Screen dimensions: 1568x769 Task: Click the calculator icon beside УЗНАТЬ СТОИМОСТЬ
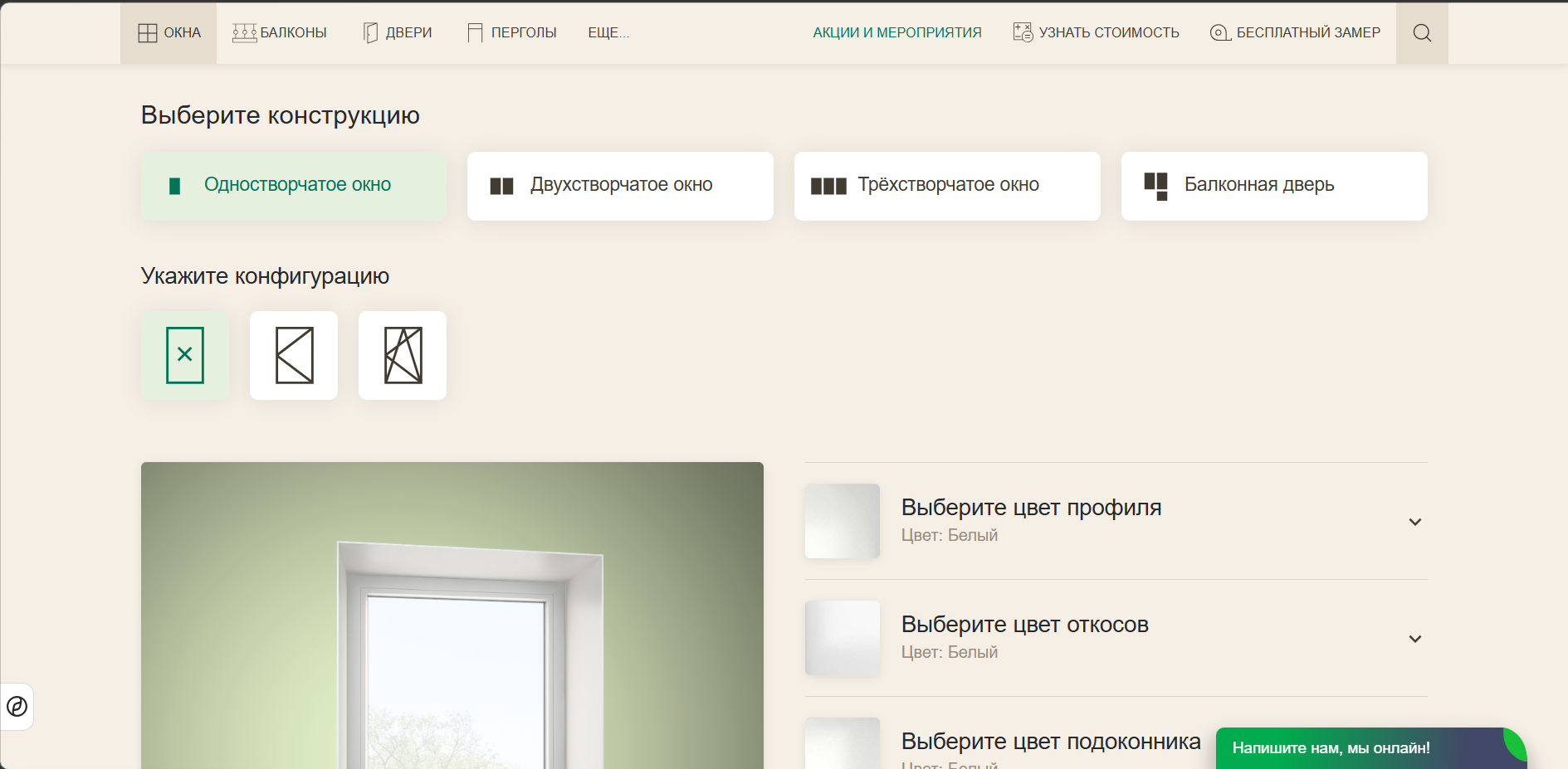coord(1023,32)
